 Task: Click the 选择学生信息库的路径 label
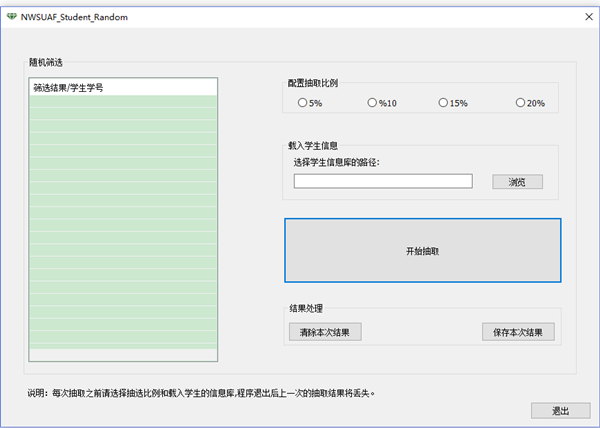tap(338, 162)
